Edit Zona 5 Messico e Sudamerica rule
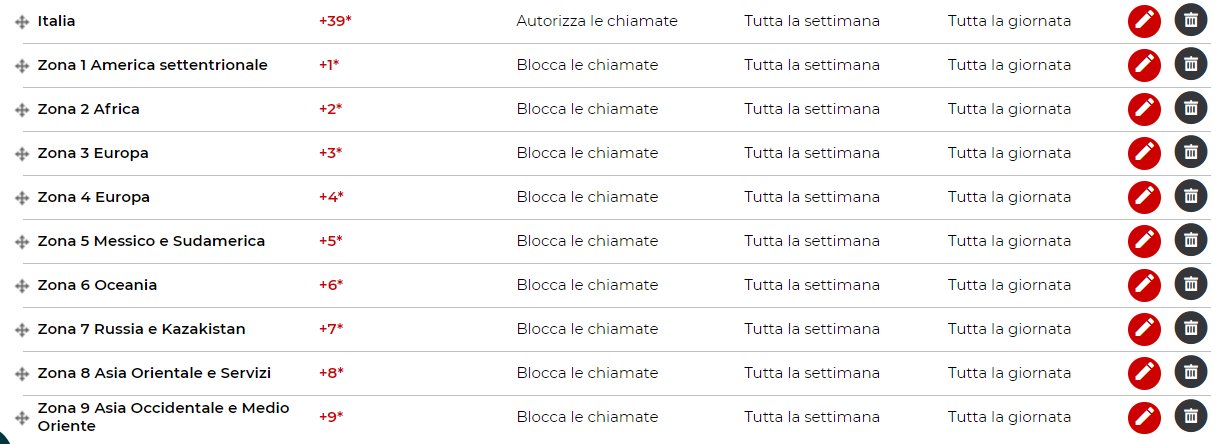This screenshot has height=444, width=1225. click(x=1144, y=241)
